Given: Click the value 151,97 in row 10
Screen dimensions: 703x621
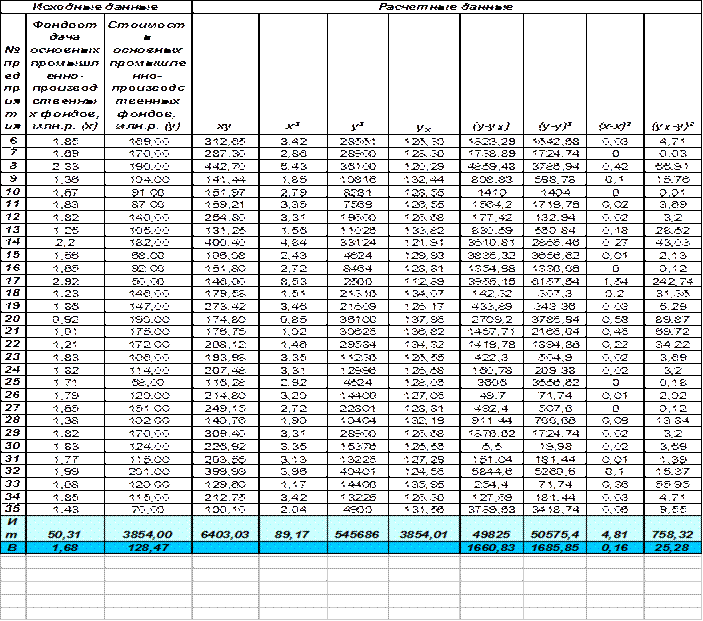Looking at the screenshot, I should click(x=226, y=192).
